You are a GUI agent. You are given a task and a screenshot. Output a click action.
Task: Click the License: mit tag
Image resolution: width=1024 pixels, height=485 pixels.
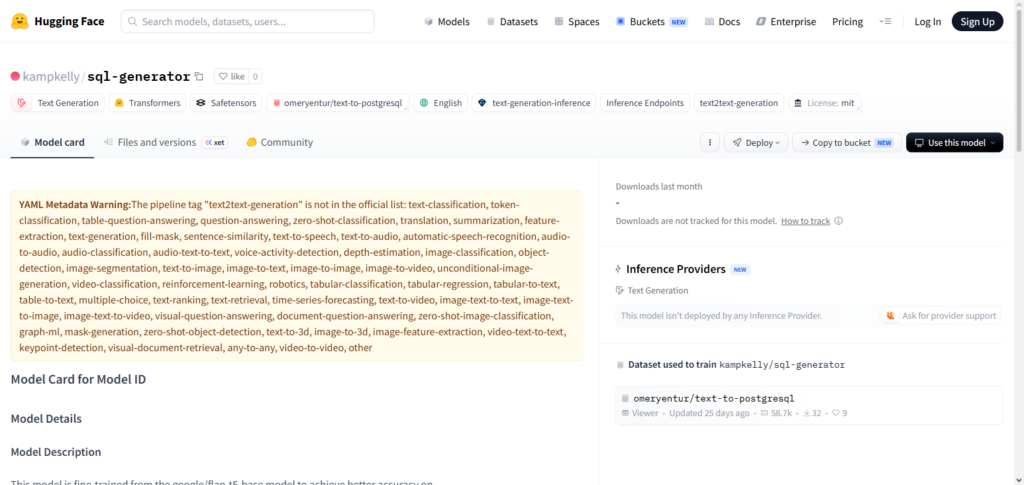click(x=825, y=103)
